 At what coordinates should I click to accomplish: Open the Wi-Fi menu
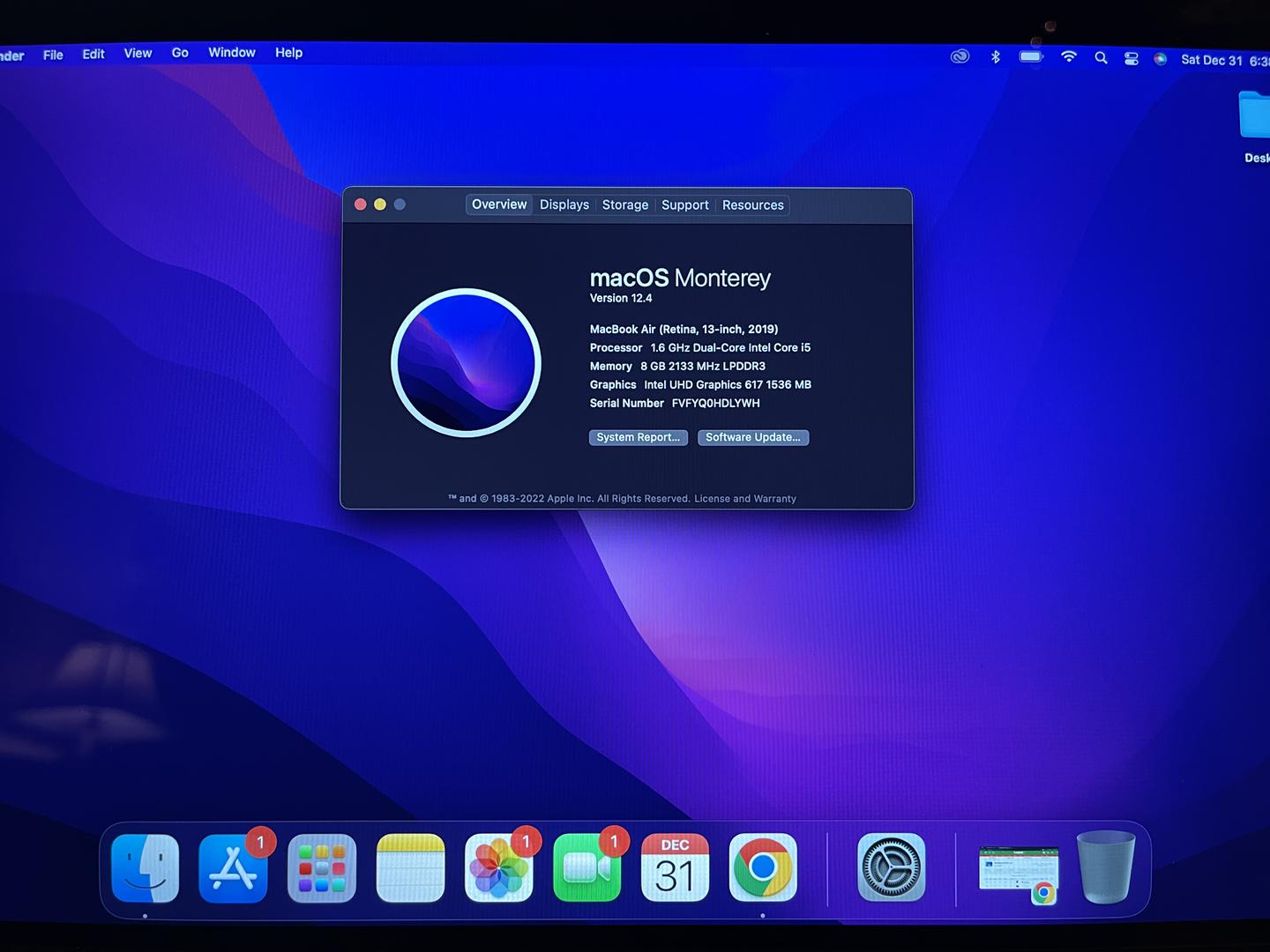click(1069, 56)
